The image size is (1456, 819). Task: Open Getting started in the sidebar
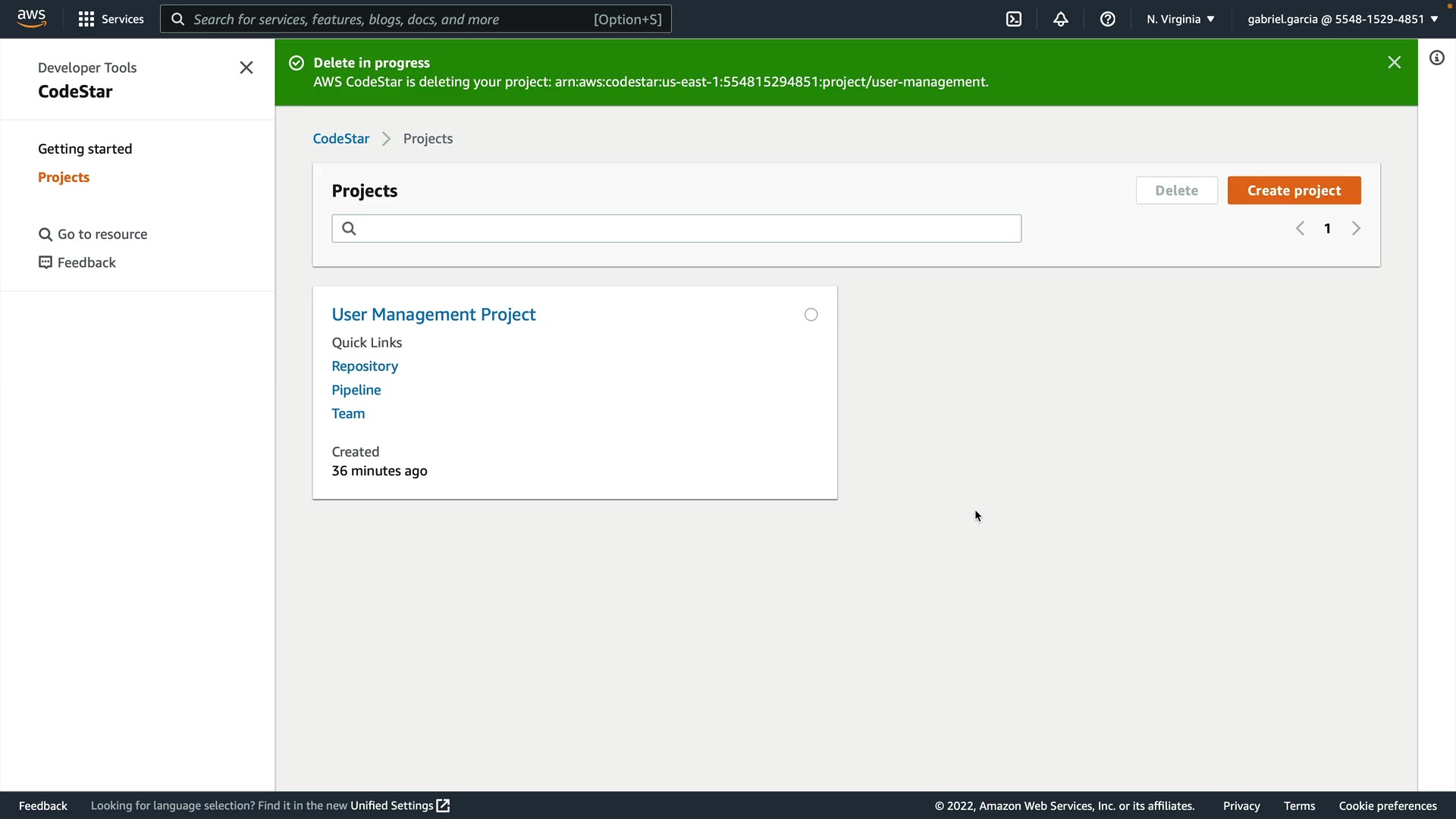(x=85, y=149)
